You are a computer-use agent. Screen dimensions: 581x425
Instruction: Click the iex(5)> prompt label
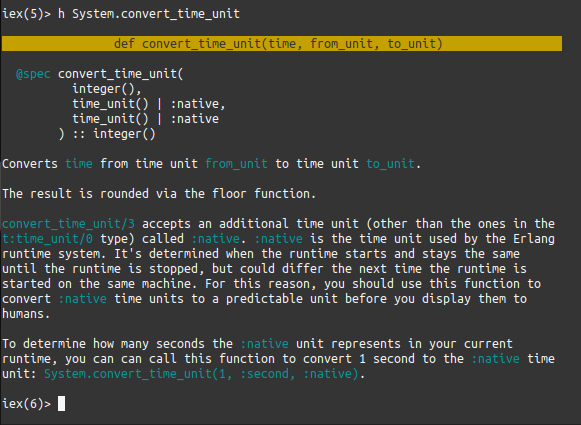pos(26,14)
